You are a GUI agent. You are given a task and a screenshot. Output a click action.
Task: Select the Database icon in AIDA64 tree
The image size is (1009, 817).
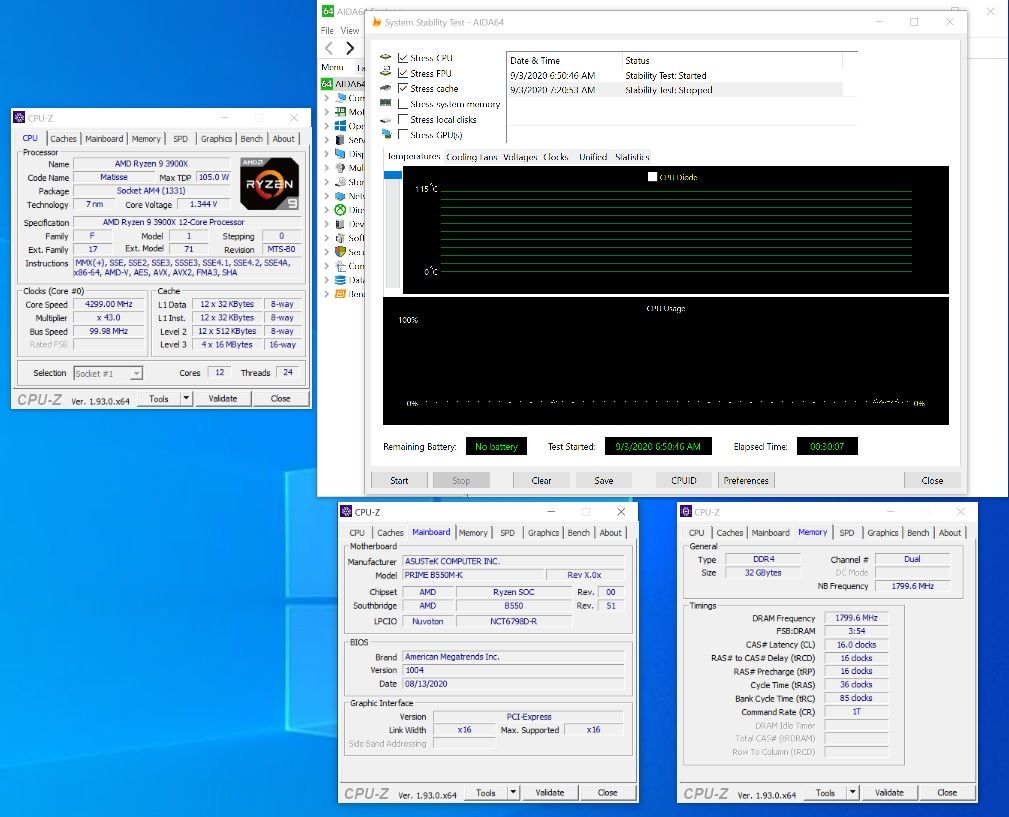(x=341, y=280)
